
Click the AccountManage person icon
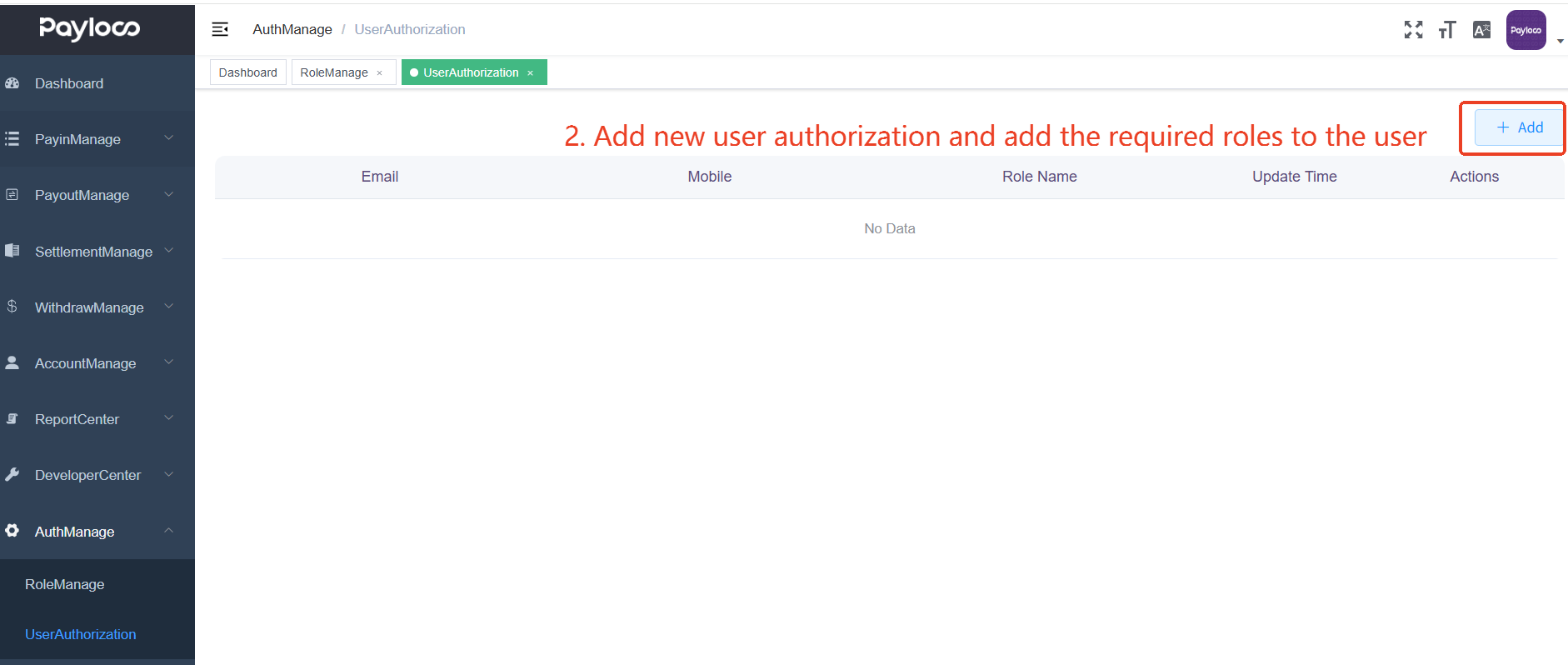pyautogui.click(x=12, y=362)
